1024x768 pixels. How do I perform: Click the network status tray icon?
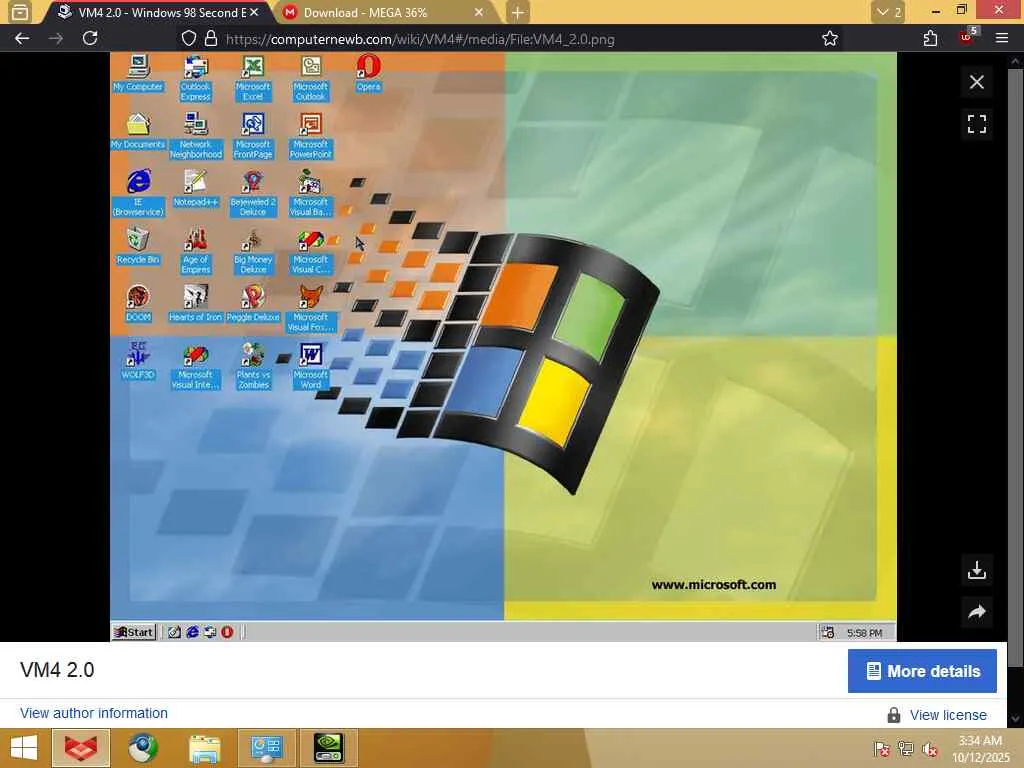(905, 749)
